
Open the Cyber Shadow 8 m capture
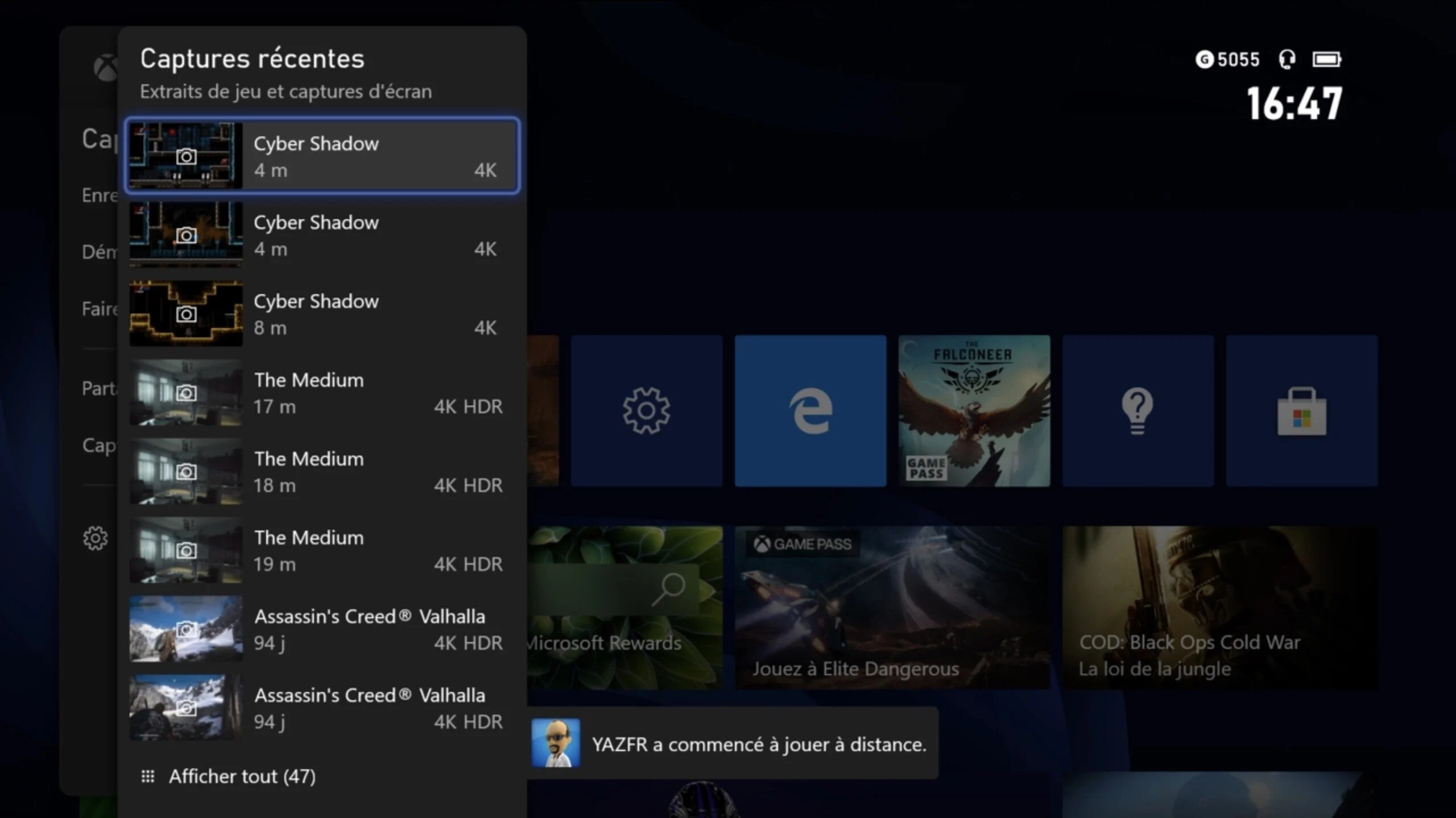(322, 314)
